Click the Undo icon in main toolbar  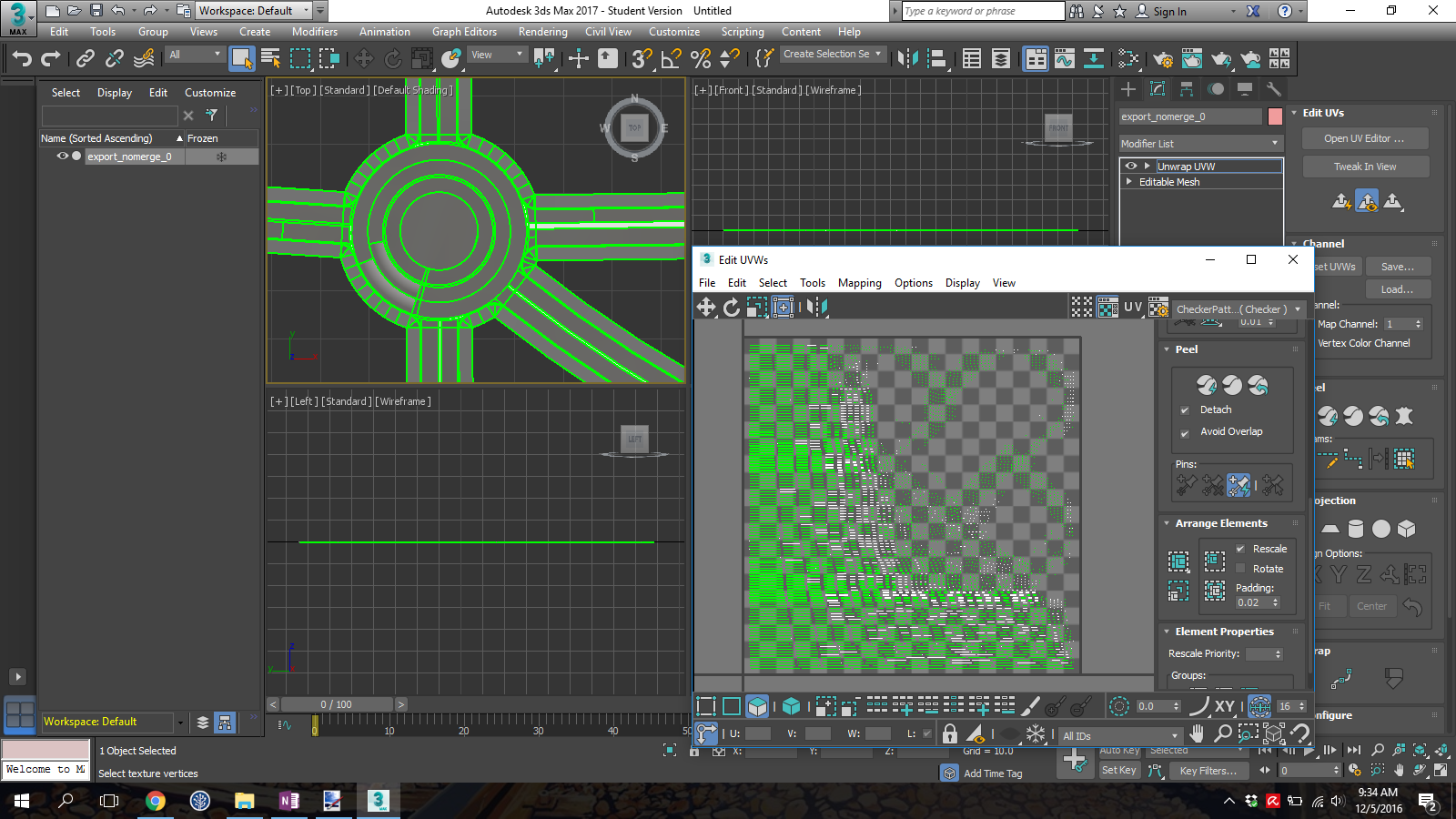(x=22, y=59)
